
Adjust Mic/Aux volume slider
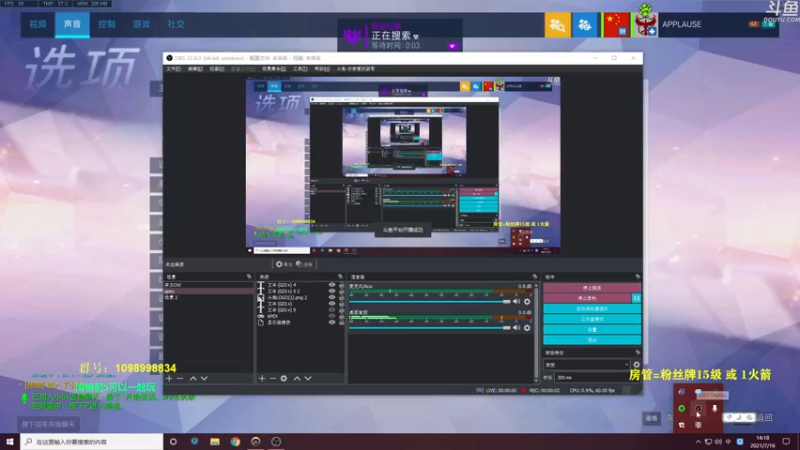(x=430, y=302)
